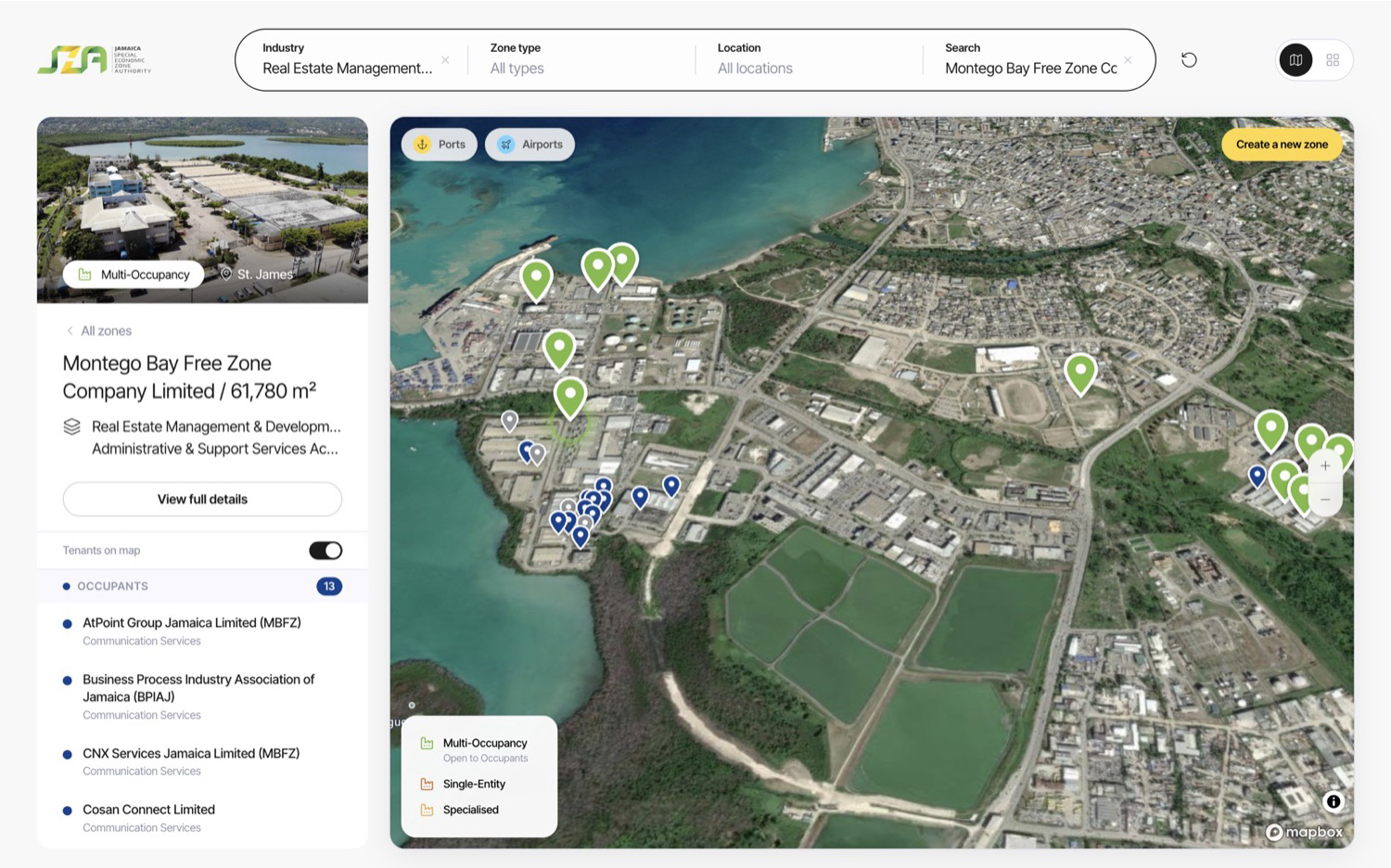Select Business Process Industry Association occupant
This screenshot has width=1391, height=868.
point(202,696)
